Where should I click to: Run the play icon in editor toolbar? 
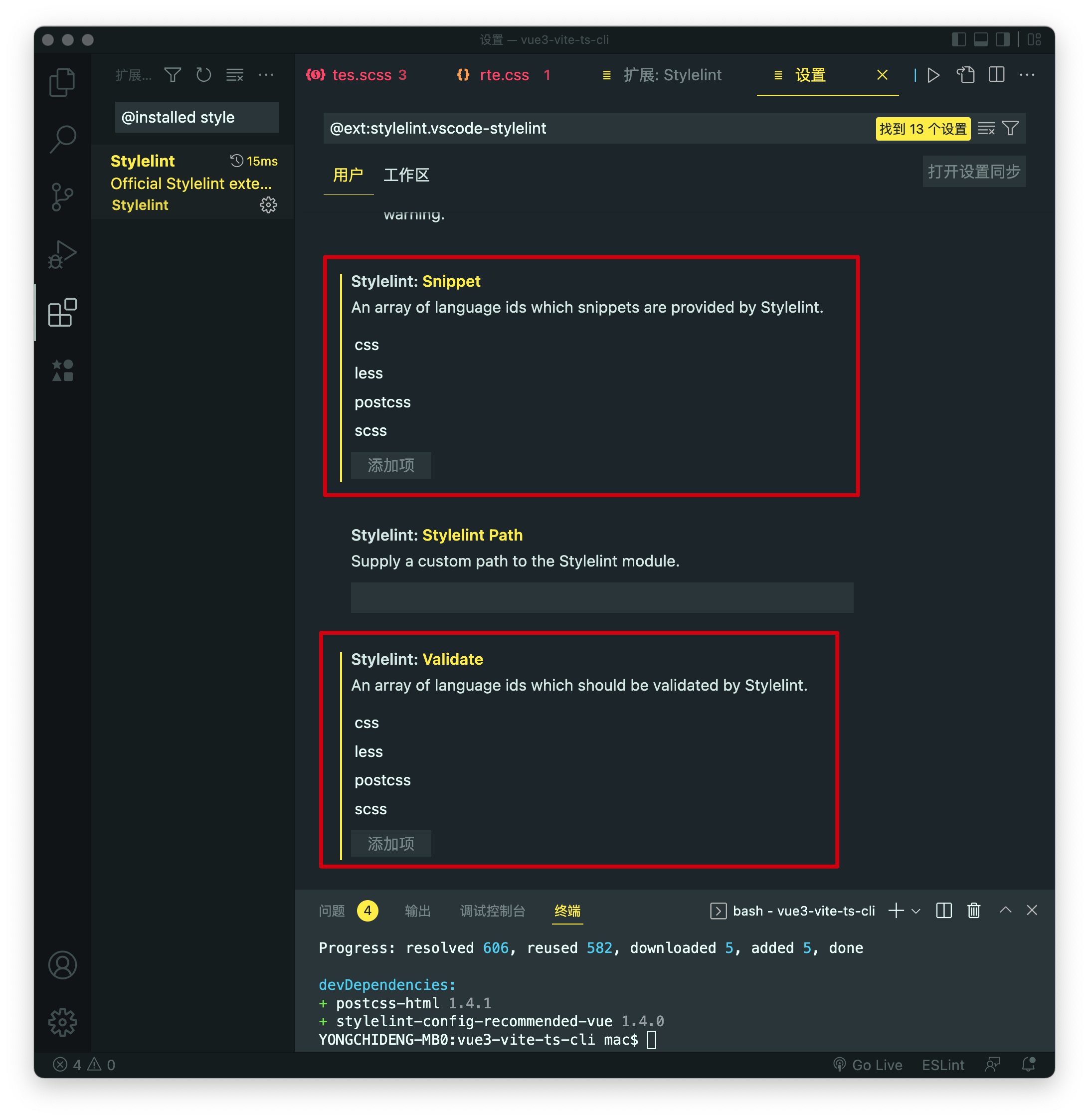tap(933, 75)
